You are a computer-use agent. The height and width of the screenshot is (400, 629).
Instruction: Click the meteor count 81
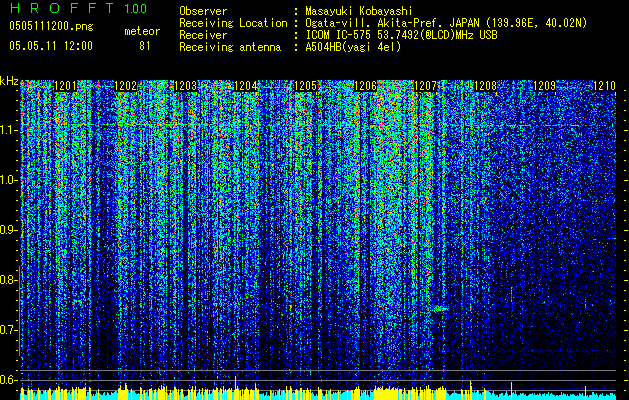[145, 46]
